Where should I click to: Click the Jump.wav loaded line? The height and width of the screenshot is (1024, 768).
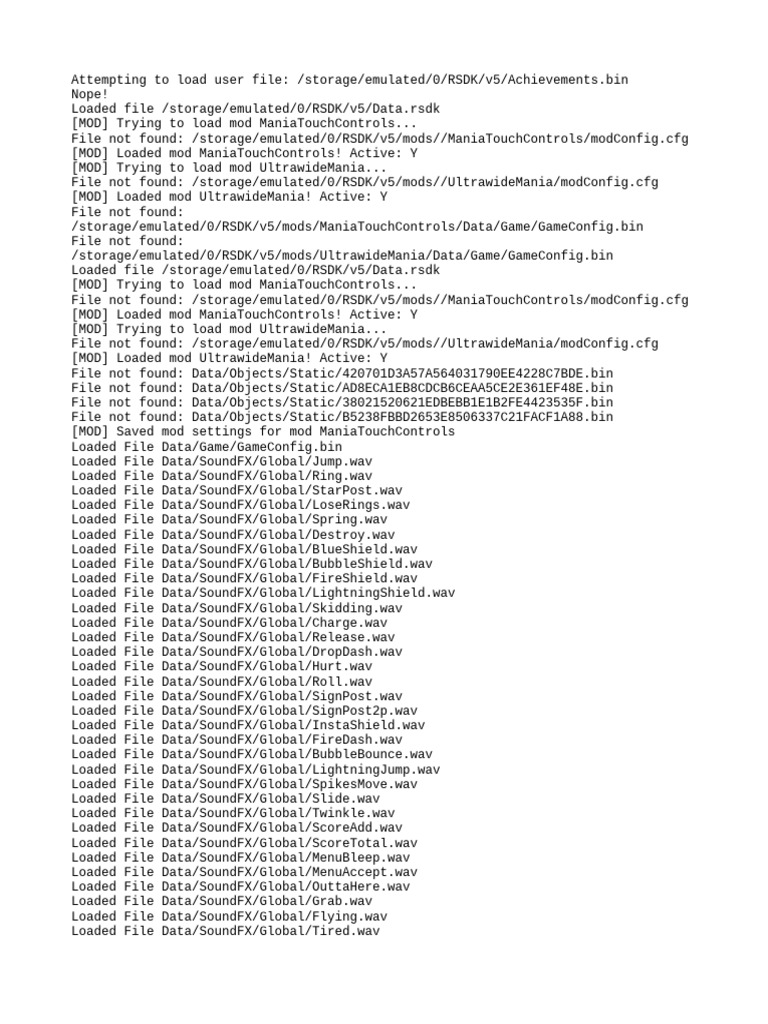tap(221, 461)
